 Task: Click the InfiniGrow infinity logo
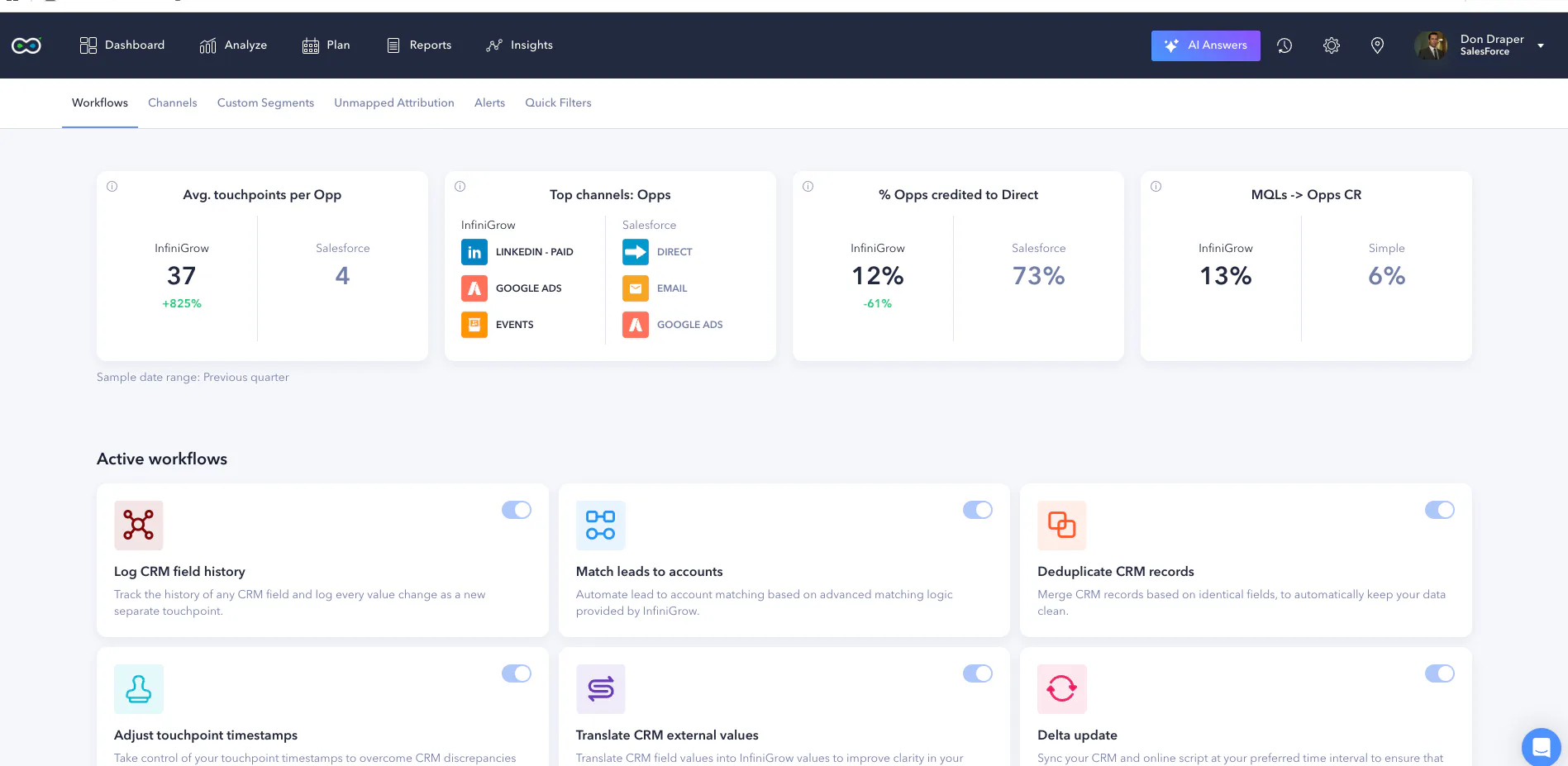click(26, 45)
